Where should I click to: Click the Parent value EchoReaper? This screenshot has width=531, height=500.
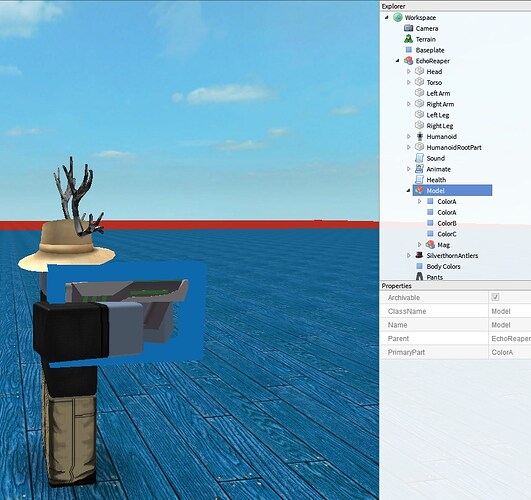(x=511, y=338)
